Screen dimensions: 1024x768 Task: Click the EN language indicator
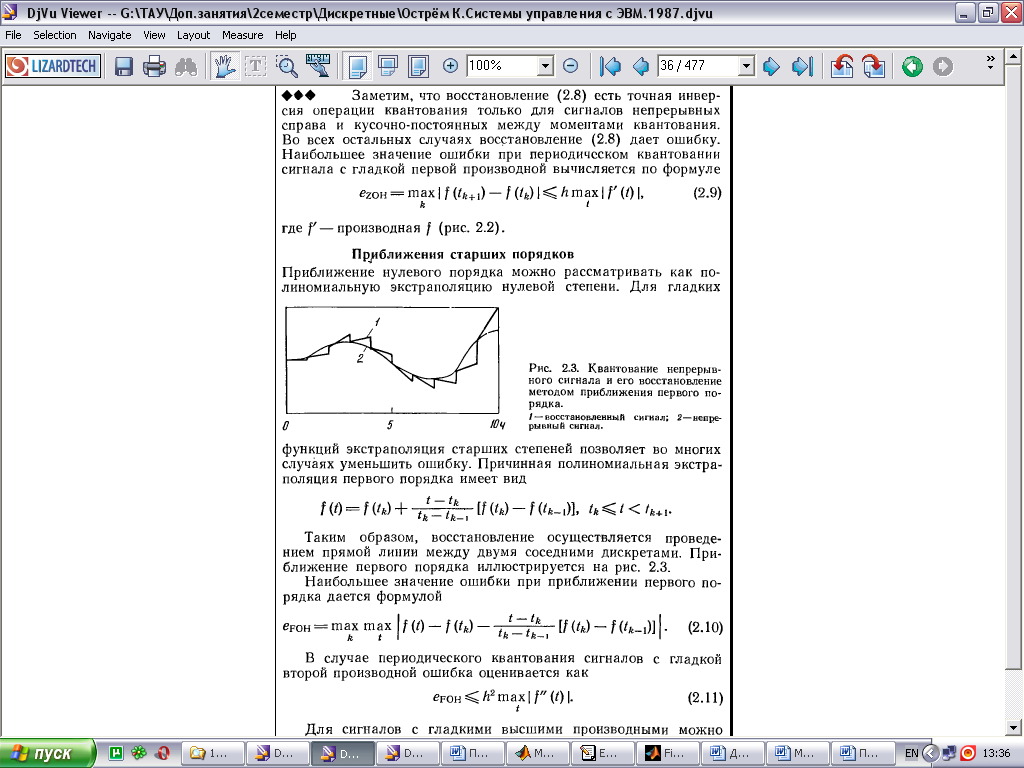tap(912, 753)
